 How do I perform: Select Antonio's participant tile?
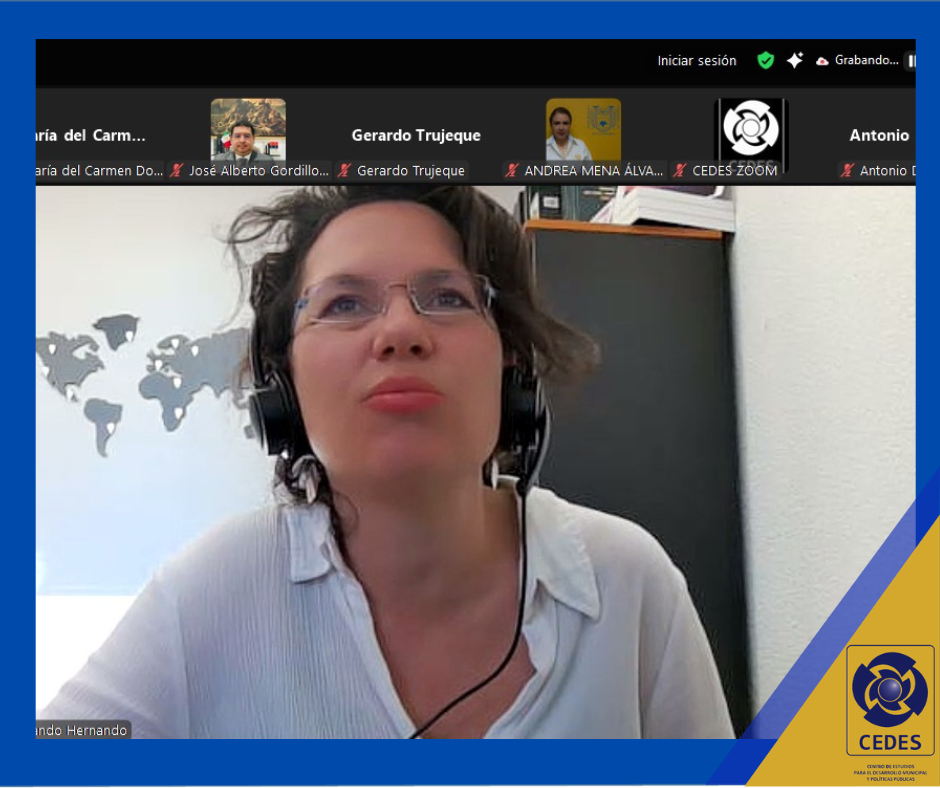(878, 135)
